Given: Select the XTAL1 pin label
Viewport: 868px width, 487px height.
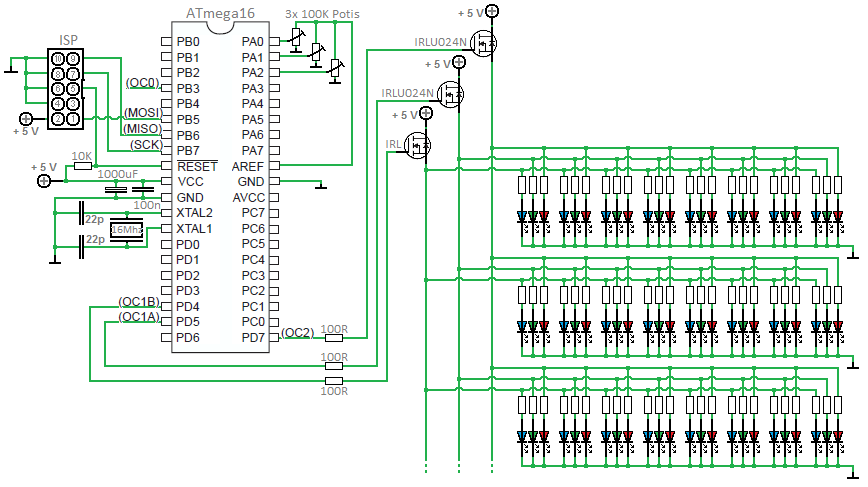Looking at the screenshot, I should click(x=194, y=229).
